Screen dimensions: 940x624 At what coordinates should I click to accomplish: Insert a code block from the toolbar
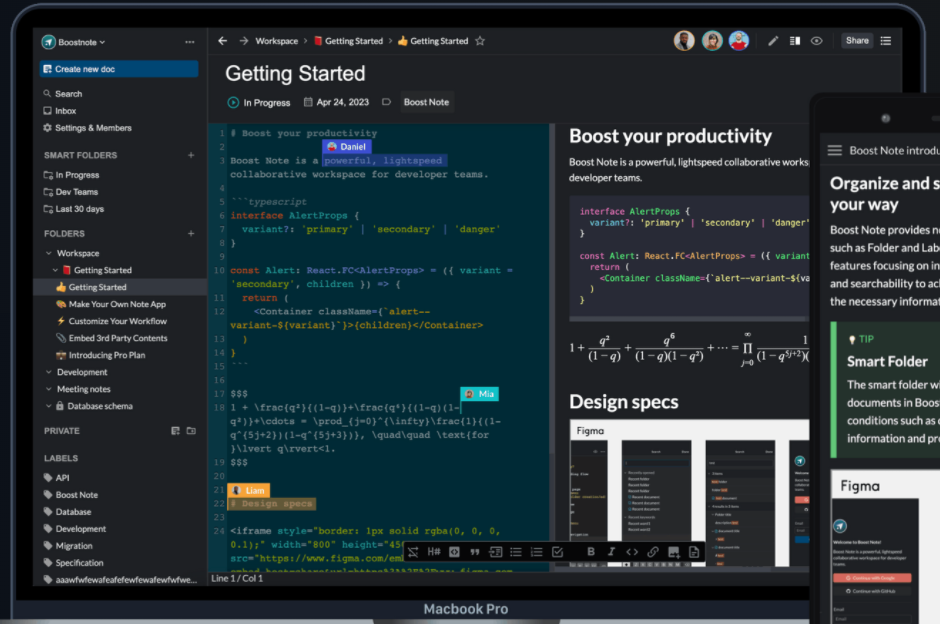tap(454, 552)
